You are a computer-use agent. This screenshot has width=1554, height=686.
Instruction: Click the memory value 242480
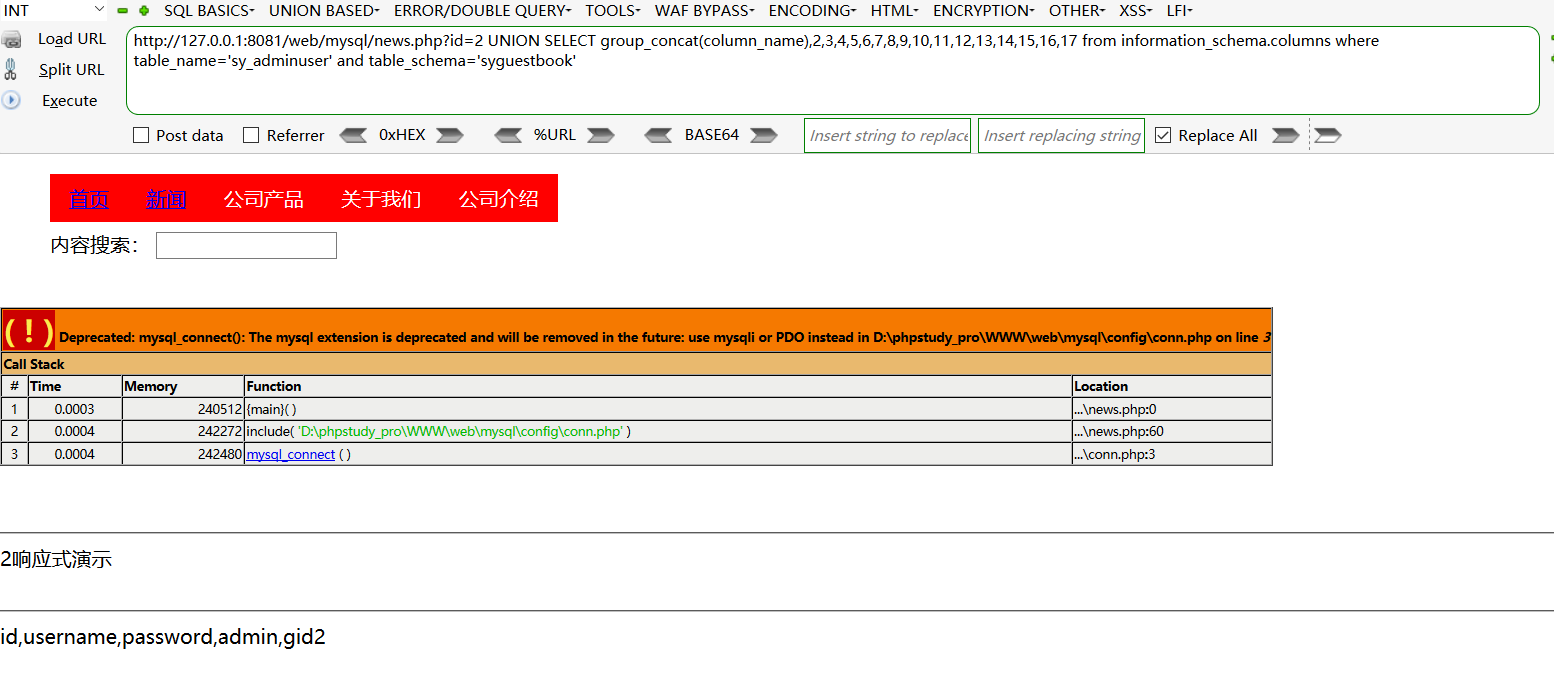click(220, 454)
